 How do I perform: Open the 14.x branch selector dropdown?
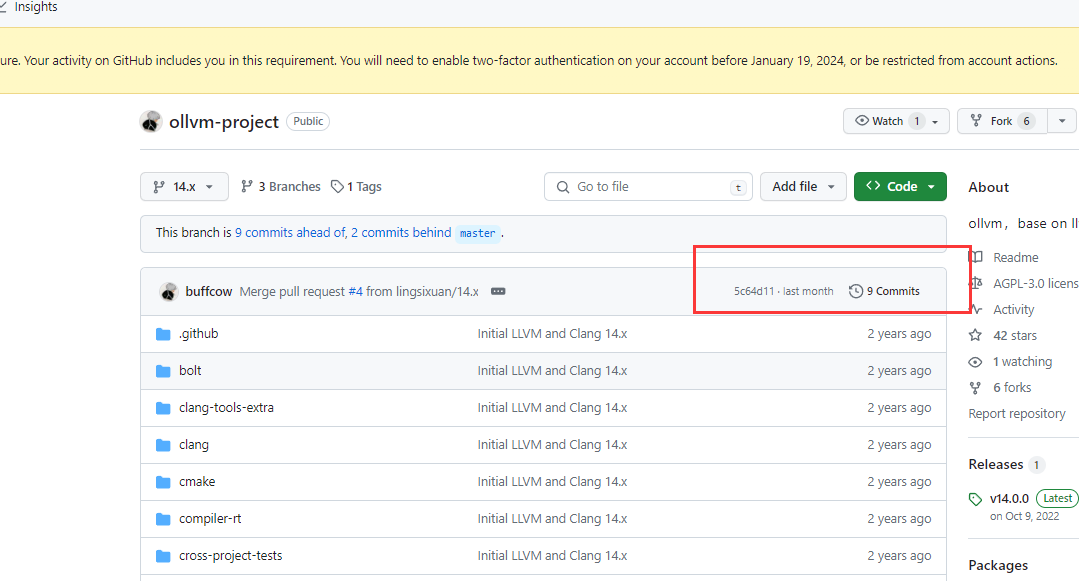point(184,187)
